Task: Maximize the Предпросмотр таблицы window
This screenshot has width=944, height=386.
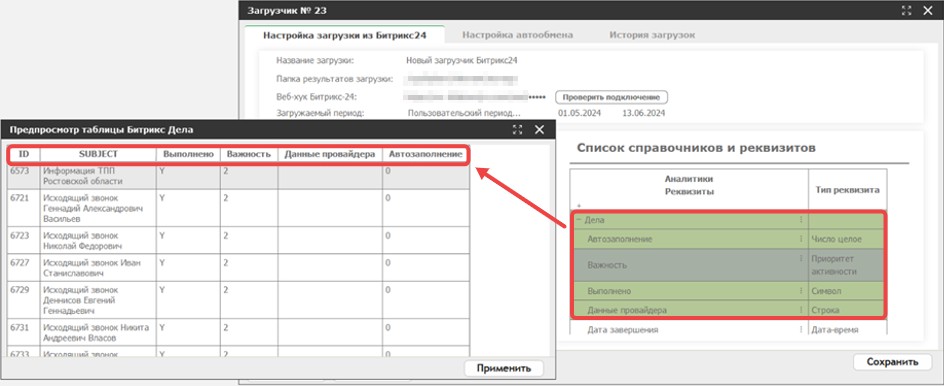Action: 517,129
